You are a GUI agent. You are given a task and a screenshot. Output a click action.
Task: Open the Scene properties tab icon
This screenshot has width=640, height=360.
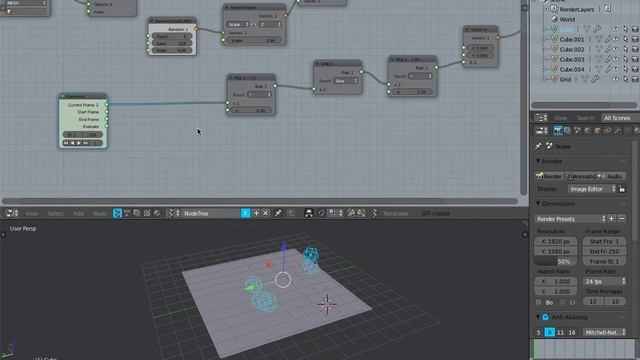[x=578, y=131]
